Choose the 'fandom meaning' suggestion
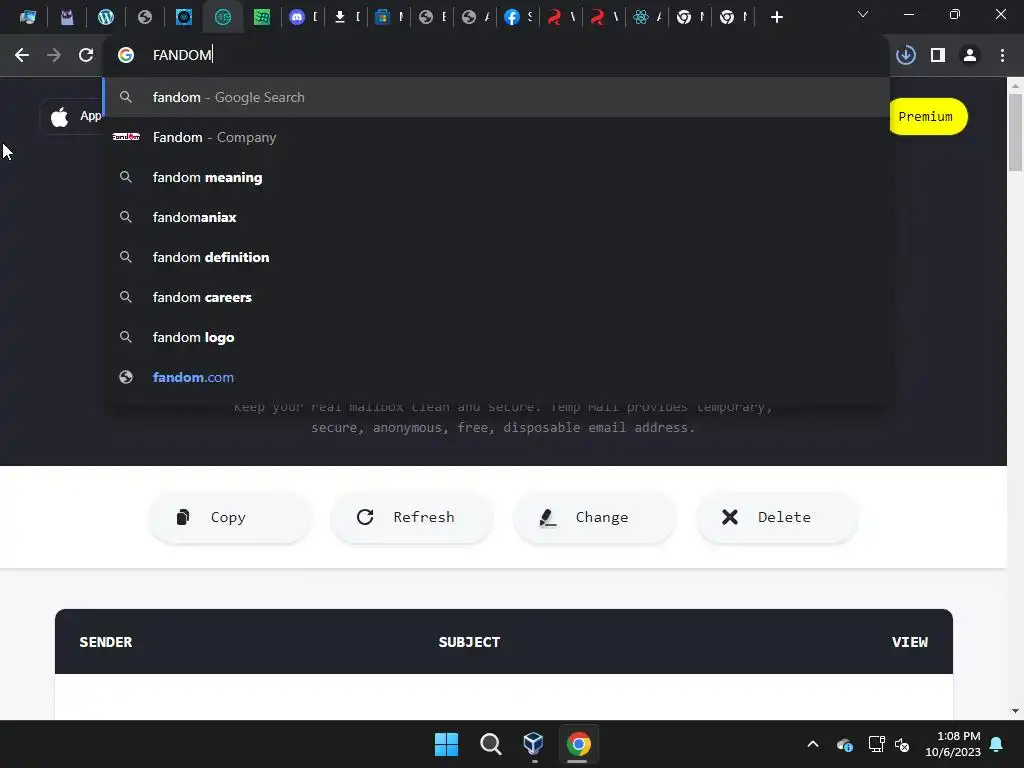Viewport: 1024px width, 768px height. pos(496,177)
